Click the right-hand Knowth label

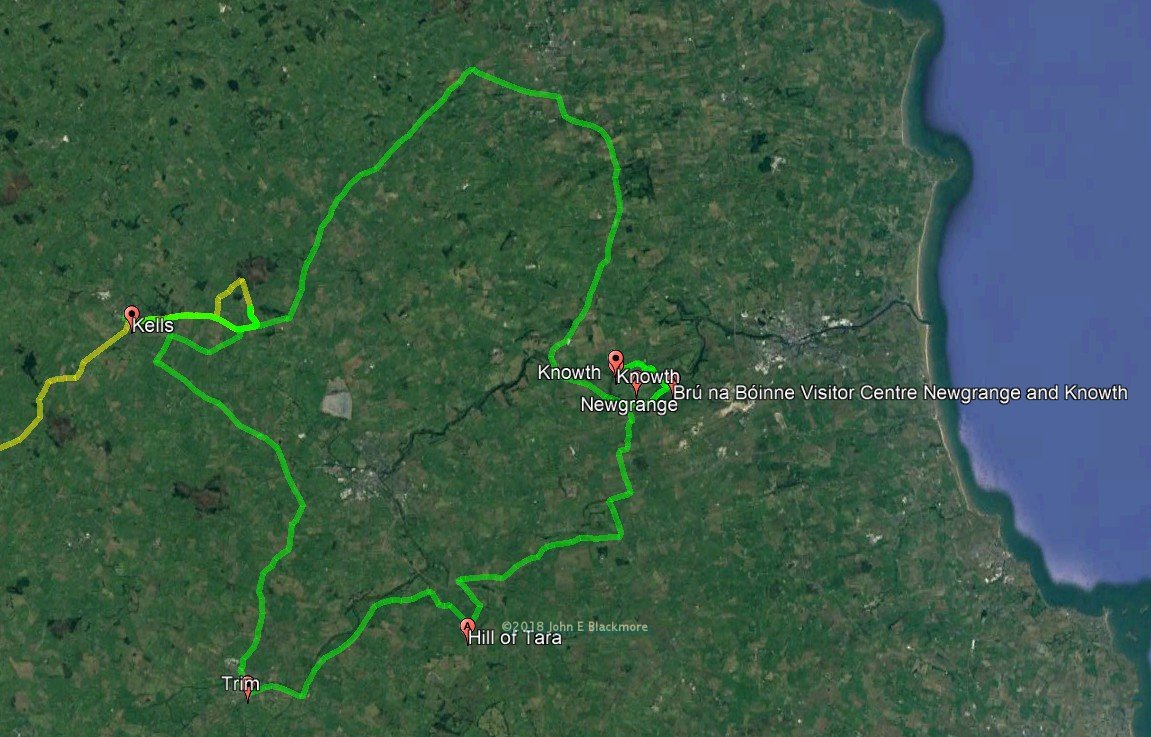point(648,377)
